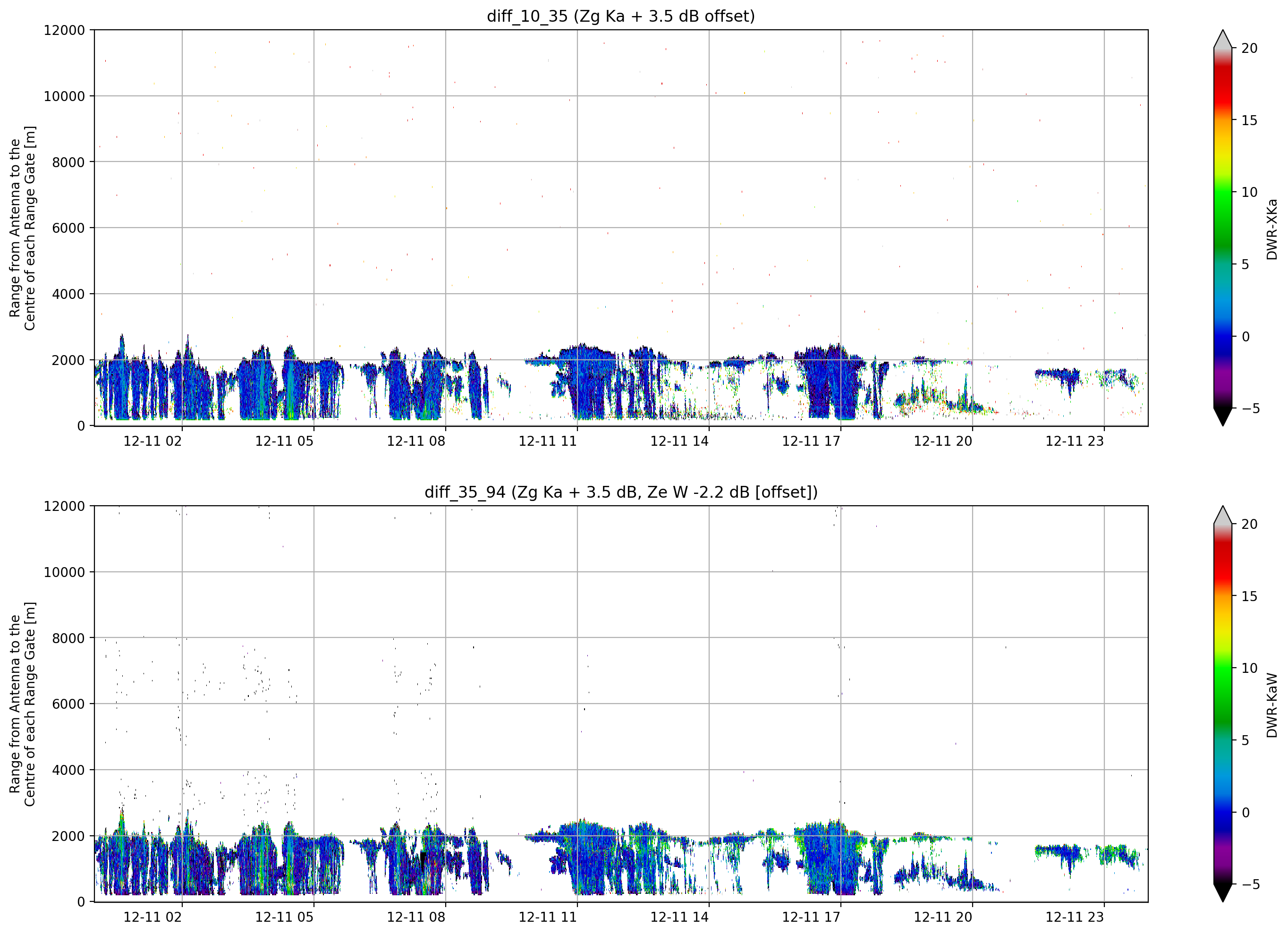Click the gray upper extend arrow of DWR-XKa colorbar
The width and height of the screenshot is (1288, 934).
[1223, 40]
